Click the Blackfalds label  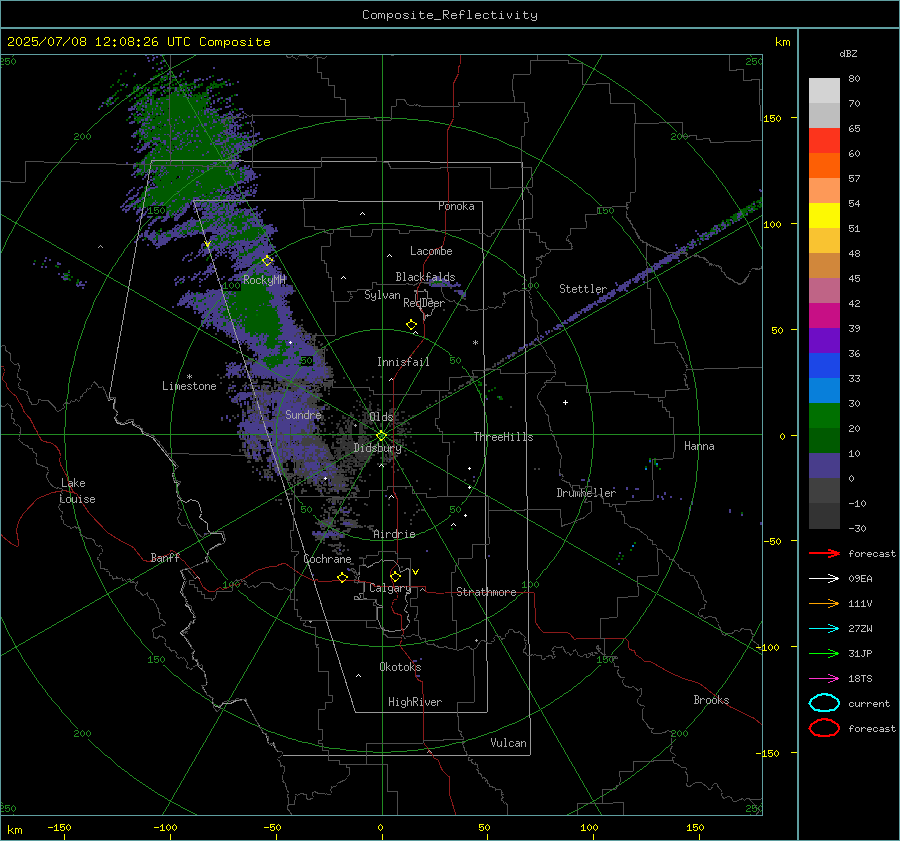[425, 277]
